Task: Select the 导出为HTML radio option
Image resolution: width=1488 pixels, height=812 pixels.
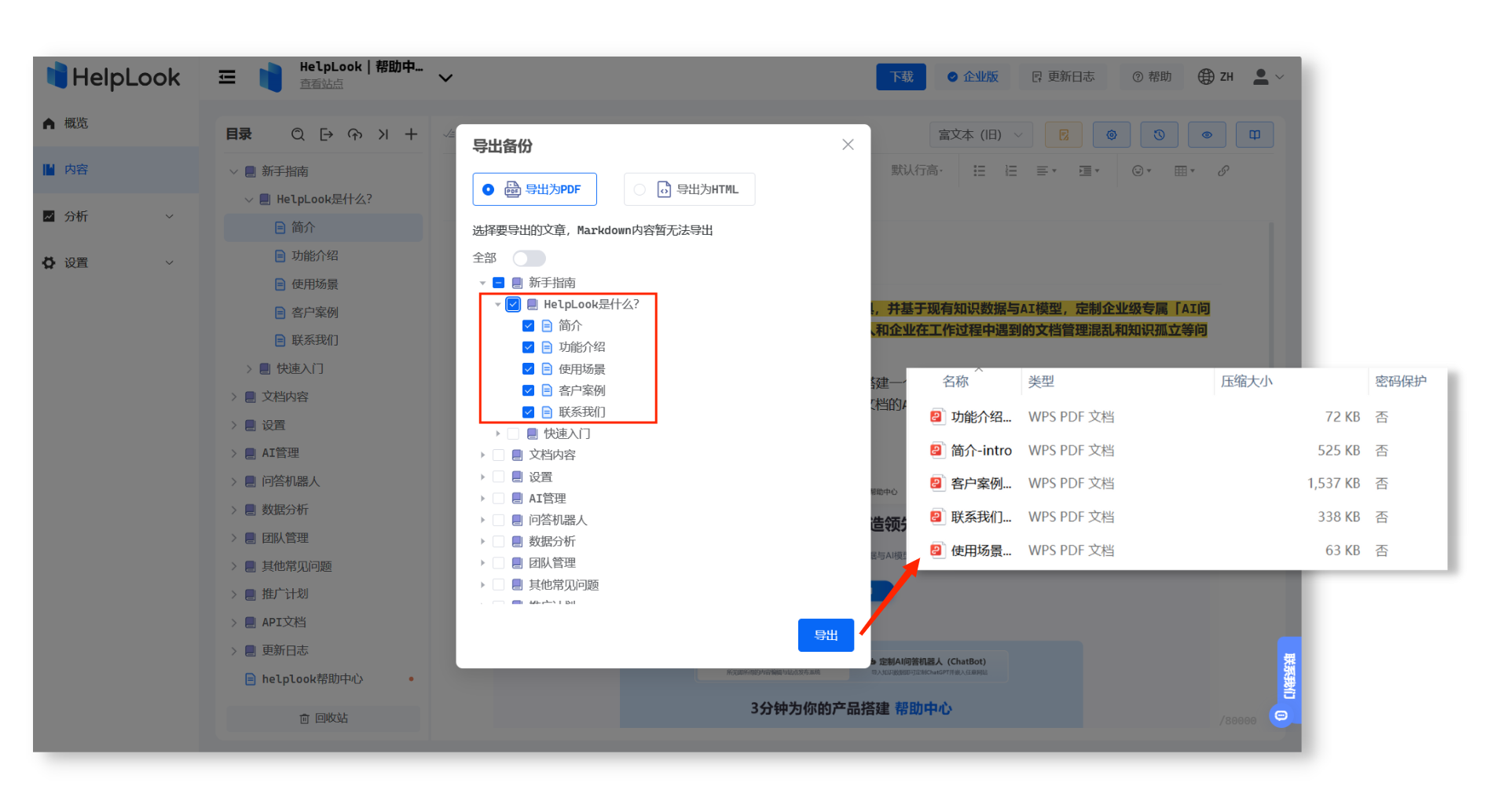Action: pyautogui.click(x=689, y=189)
